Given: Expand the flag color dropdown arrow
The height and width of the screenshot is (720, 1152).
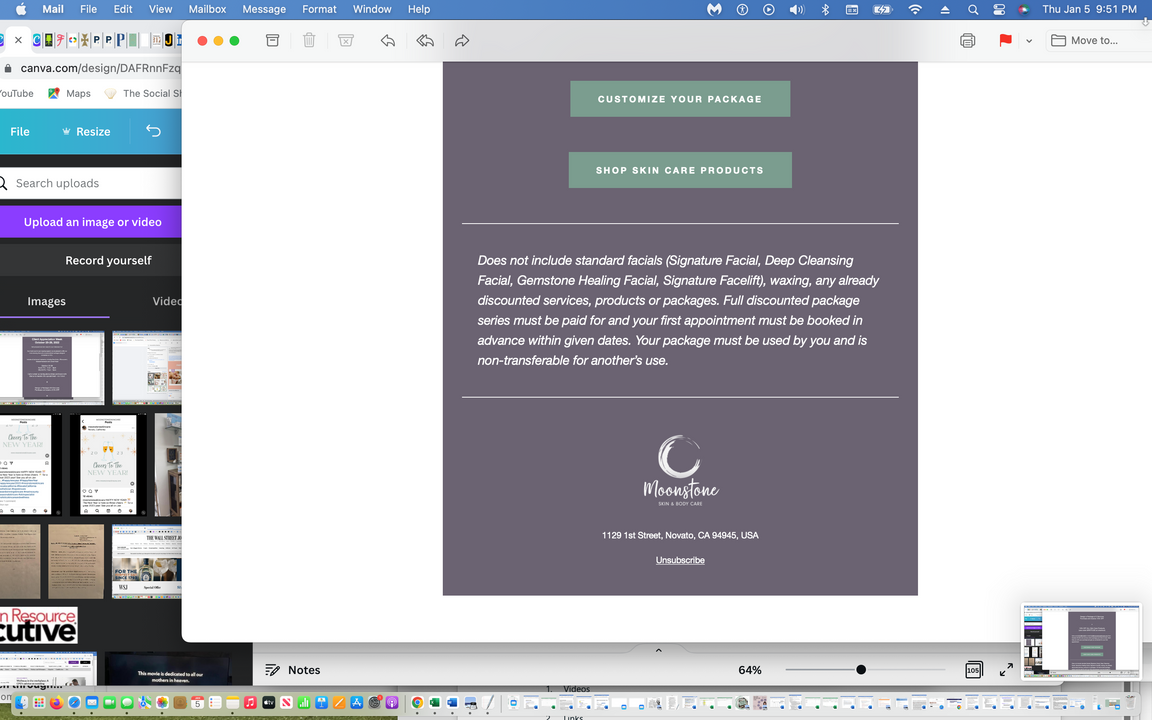Looking at the screenshot, I should [x=1029, y=41].
